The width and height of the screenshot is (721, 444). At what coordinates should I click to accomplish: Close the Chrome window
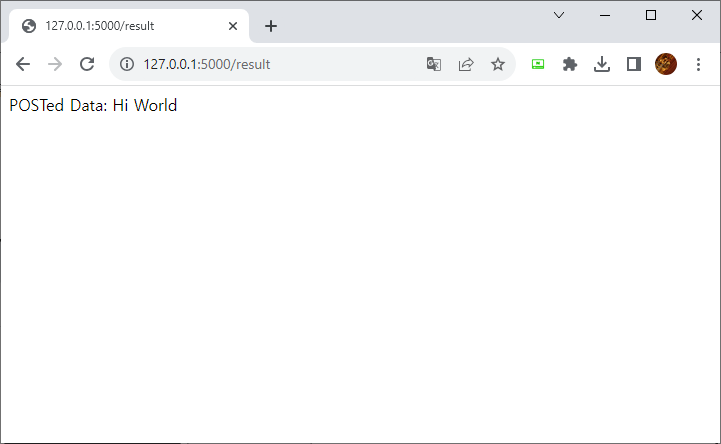pos(697,15)
